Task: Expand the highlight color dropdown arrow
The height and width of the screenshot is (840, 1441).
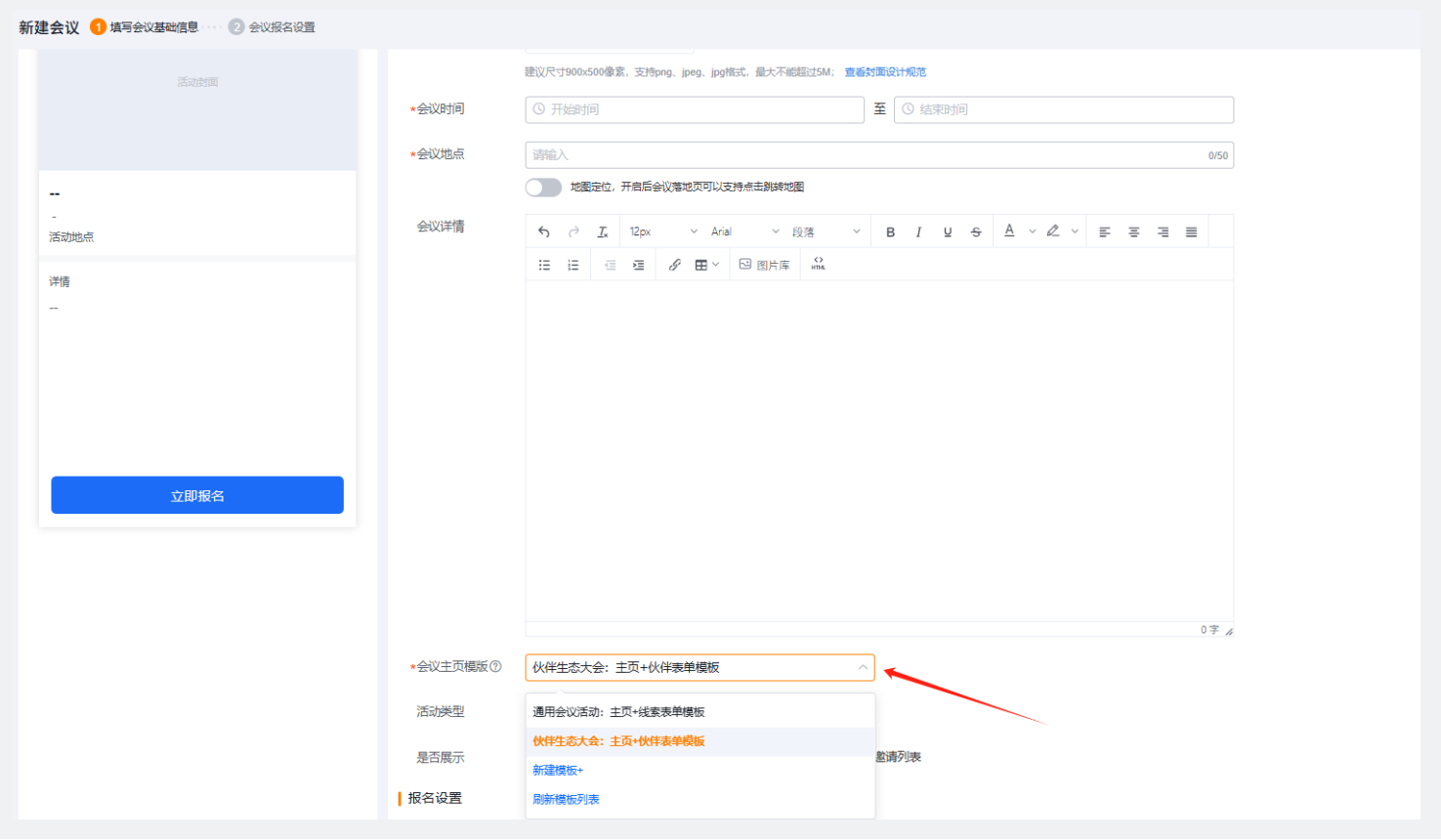Action: [x=1075, y=231]
